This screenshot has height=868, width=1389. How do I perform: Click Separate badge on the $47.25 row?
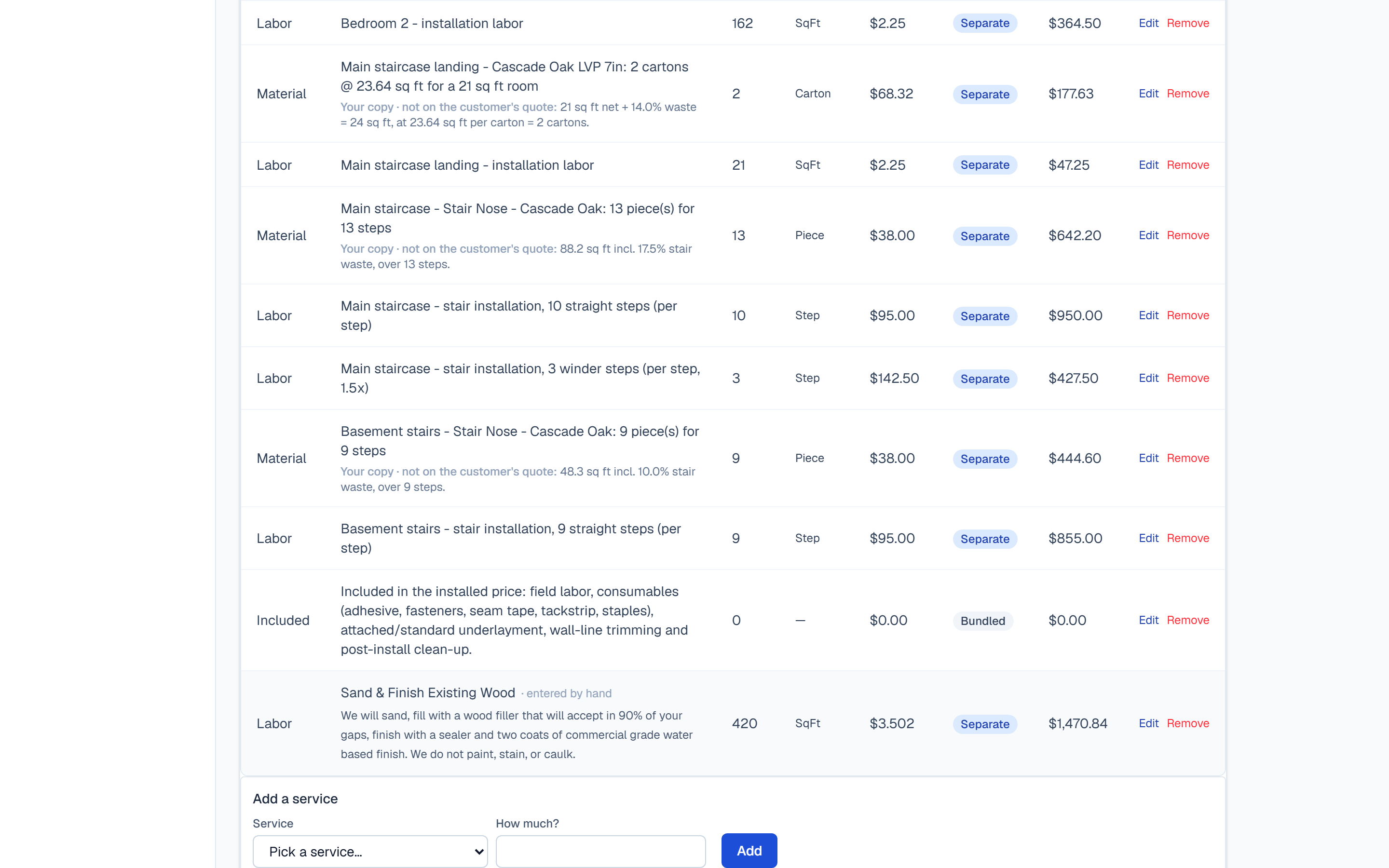click(x=985, y=165)
